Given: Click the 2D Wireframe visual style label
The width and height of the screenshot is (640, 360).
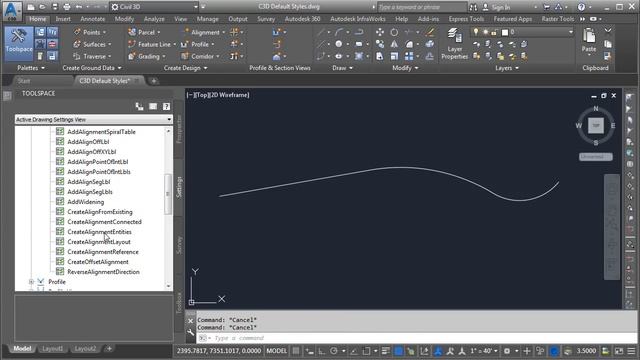Looking at the screenshot, I should [x=229, y=95].
